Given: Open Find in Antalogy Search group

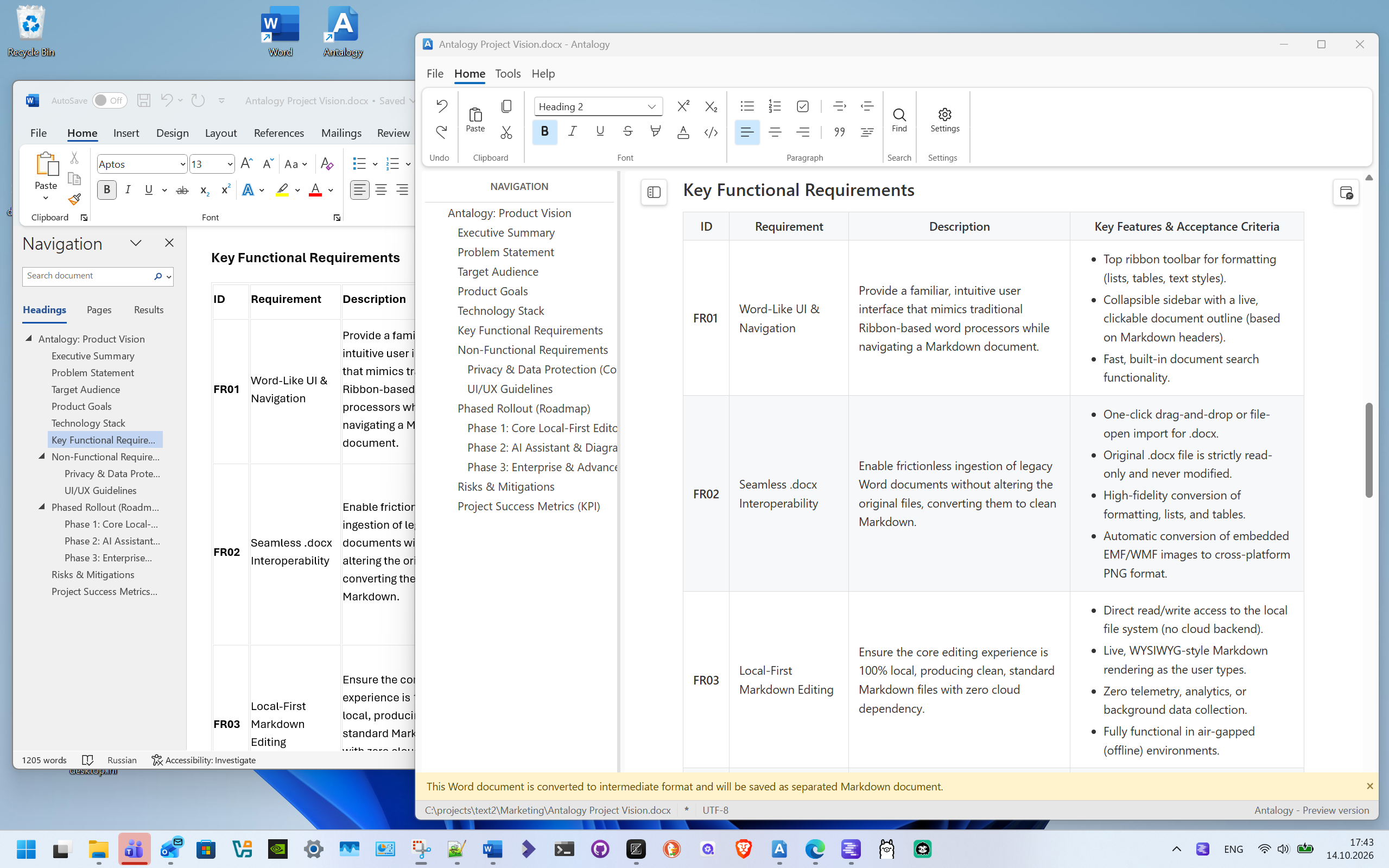Looking at the screenshot, I should tap(899, 119).
